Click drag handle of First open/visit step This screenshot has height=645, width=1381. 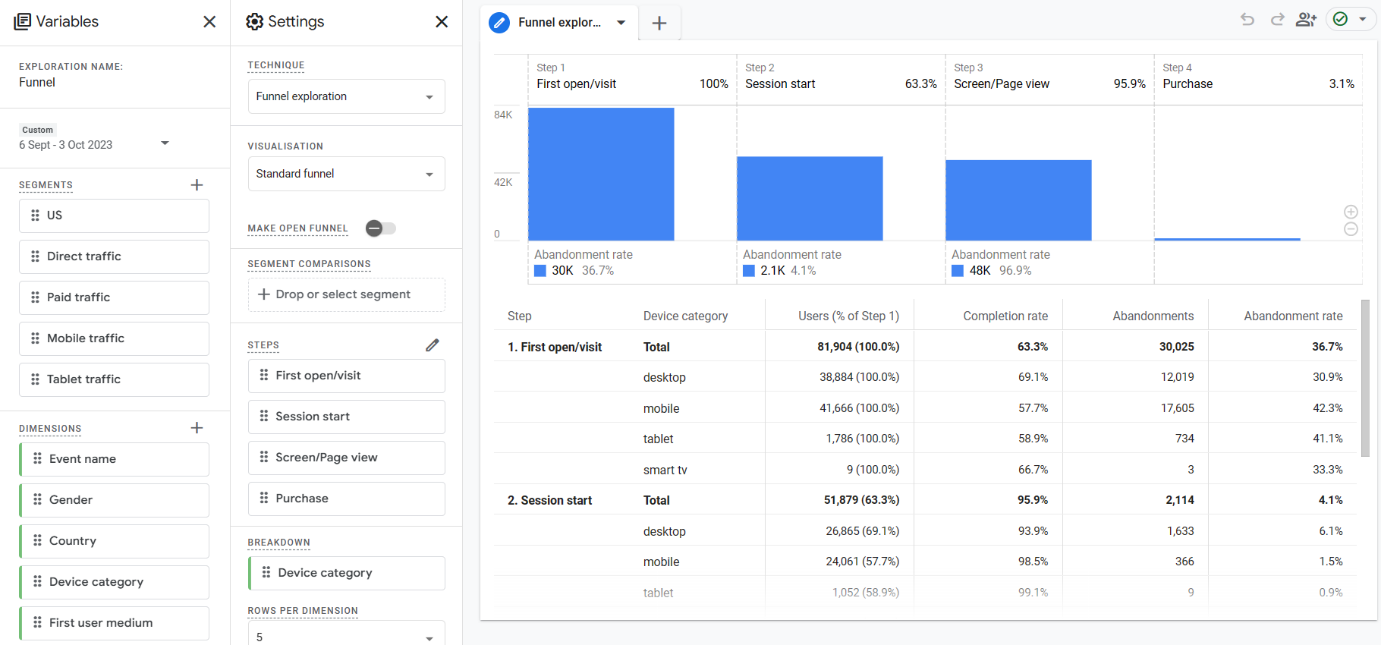pyautogui.click(x=264, y=375)
